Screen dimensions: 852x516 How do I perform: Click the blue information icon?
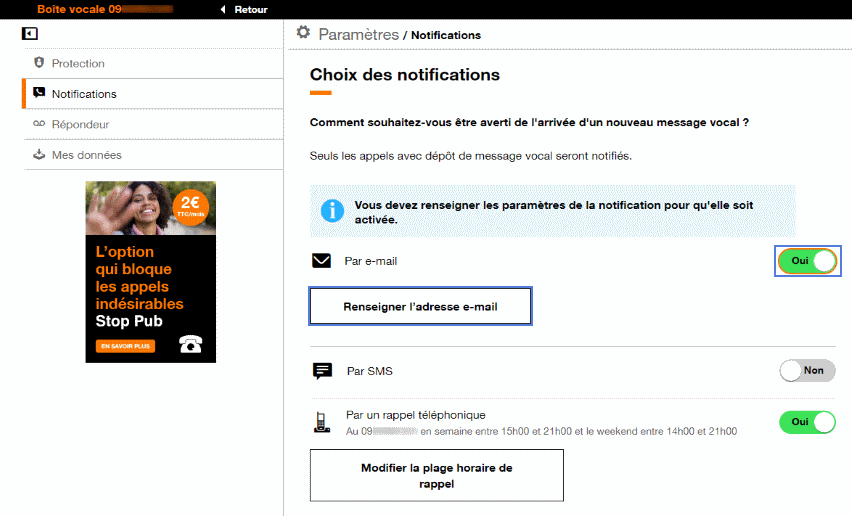(x=332, y=211)
